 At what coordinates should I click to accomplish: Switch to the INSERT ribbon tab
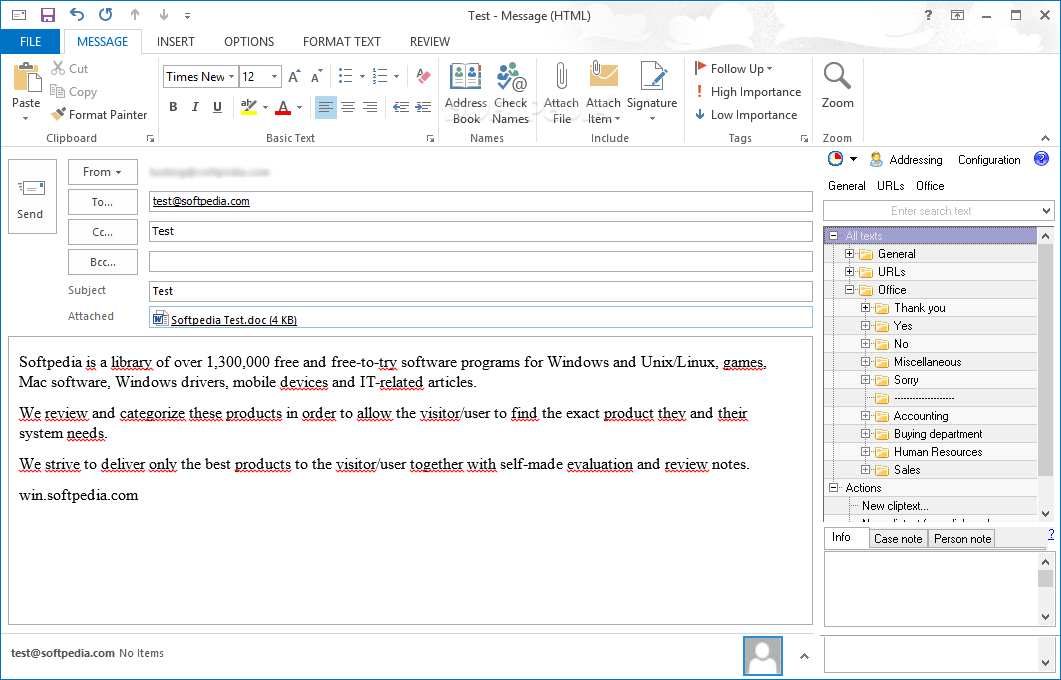(x=176, y=42)
